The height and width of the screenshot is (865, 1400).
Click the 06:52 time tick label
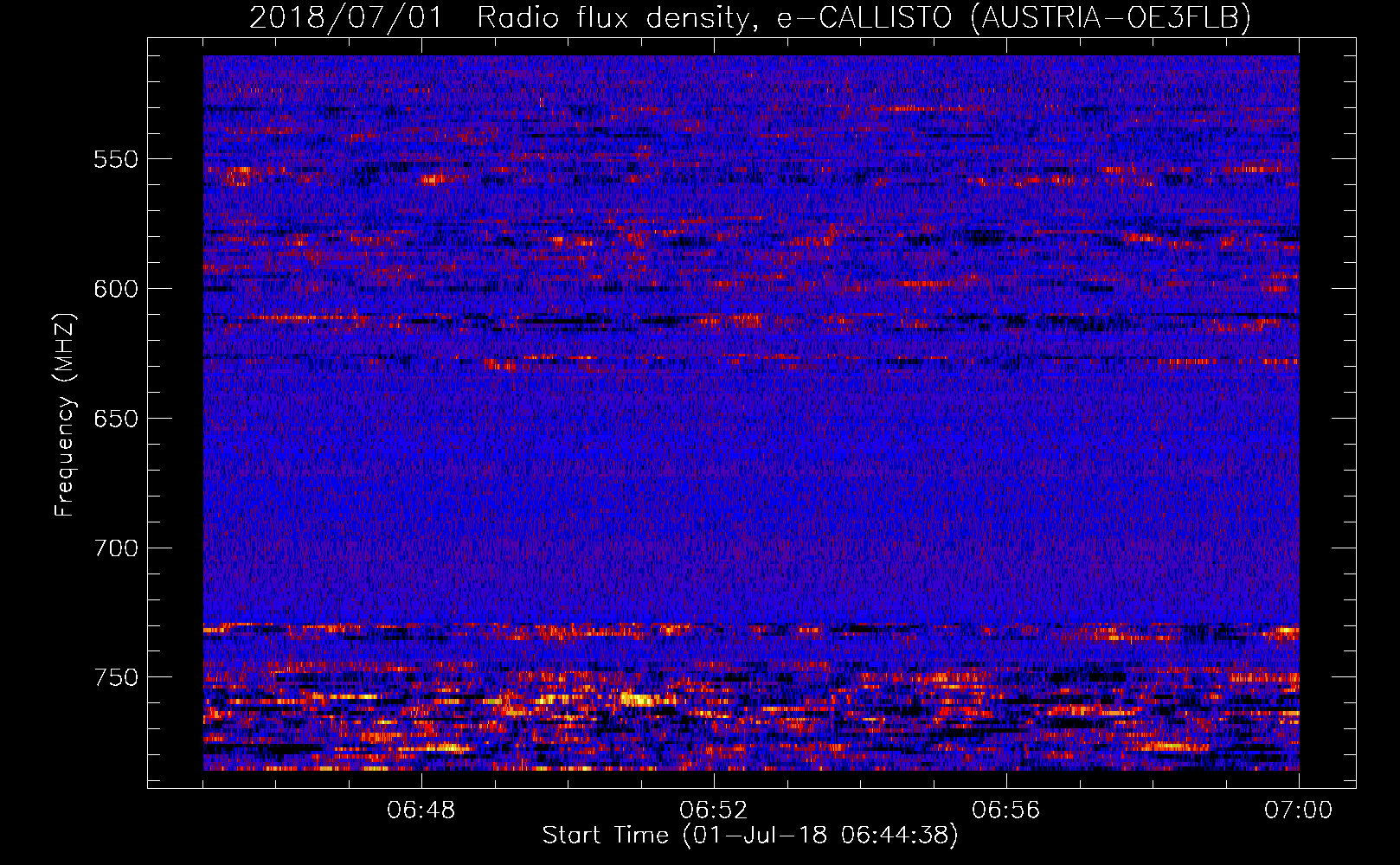[714, 811]
